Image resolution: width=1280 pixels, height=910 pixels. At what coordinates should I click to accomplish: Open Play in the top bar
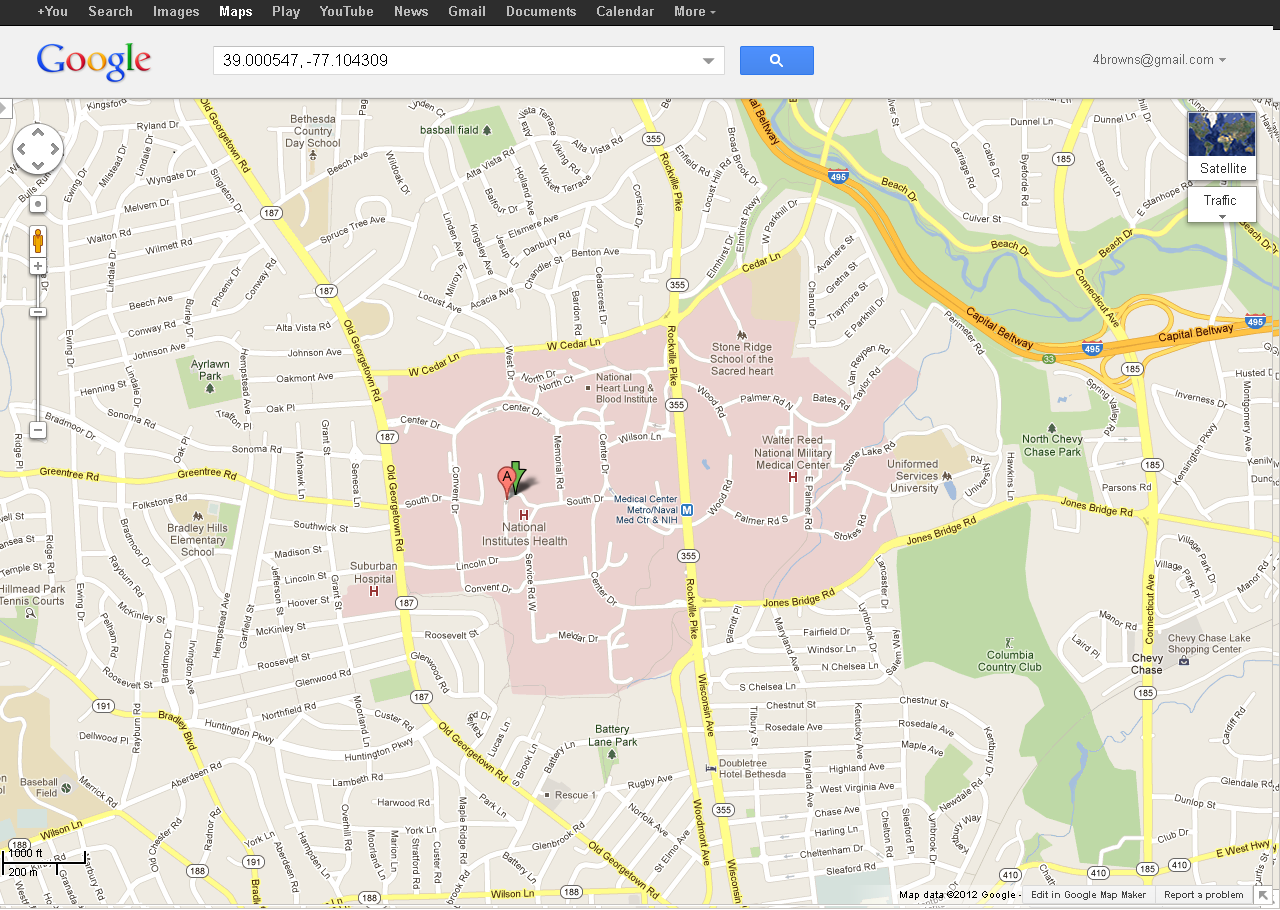point(286,12)
